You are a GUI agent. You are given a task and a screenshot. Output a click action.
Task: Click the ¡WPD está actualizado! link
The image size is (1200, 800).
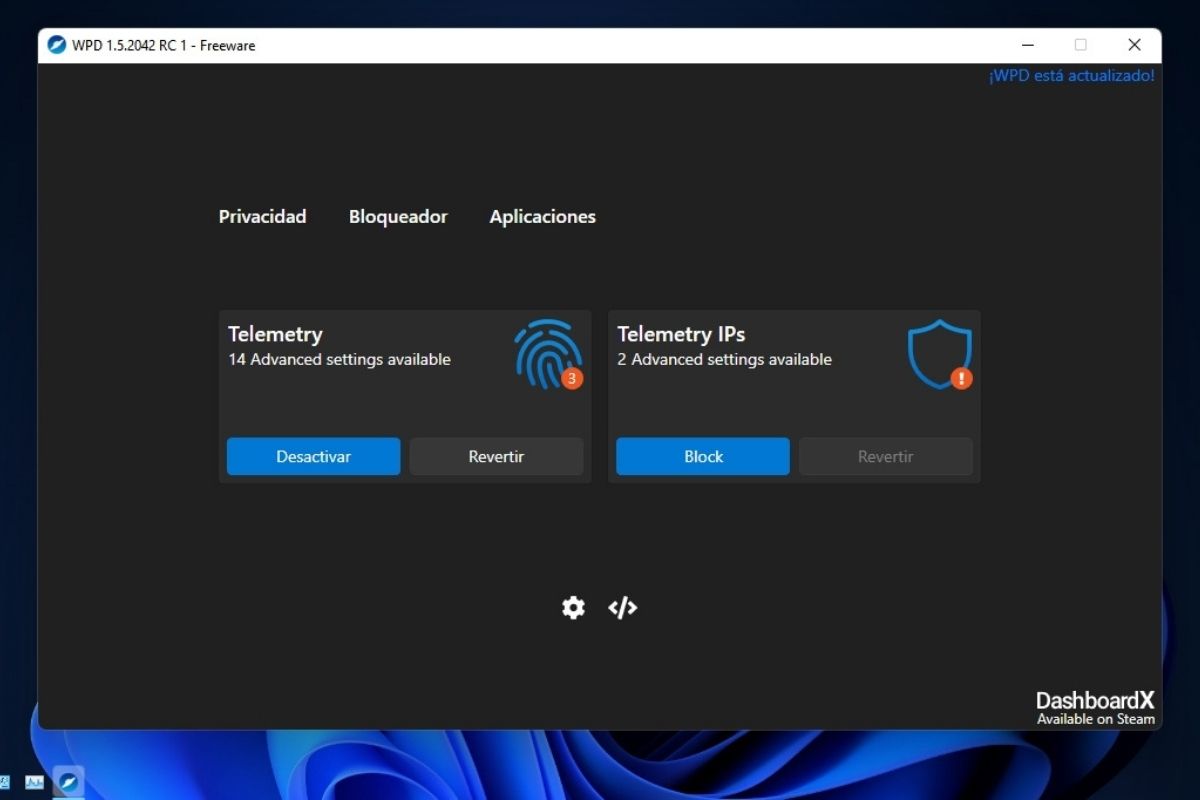pyautogui.click(x=1072, y=75)
